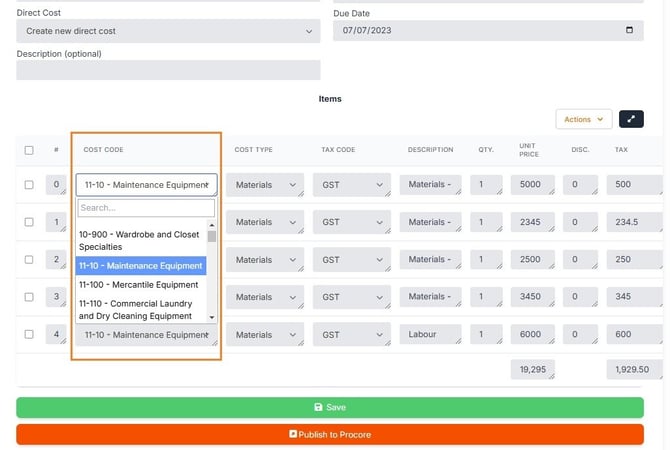Open Tax Code GST dropdown for row 0
This screenshot has height=450, width=670.
point(352,185)
